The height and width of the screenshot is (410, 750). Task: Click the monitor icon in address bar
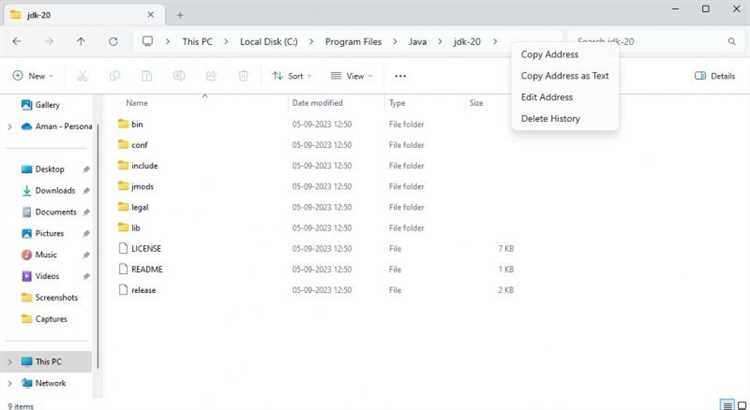click(x=147, y=41)
